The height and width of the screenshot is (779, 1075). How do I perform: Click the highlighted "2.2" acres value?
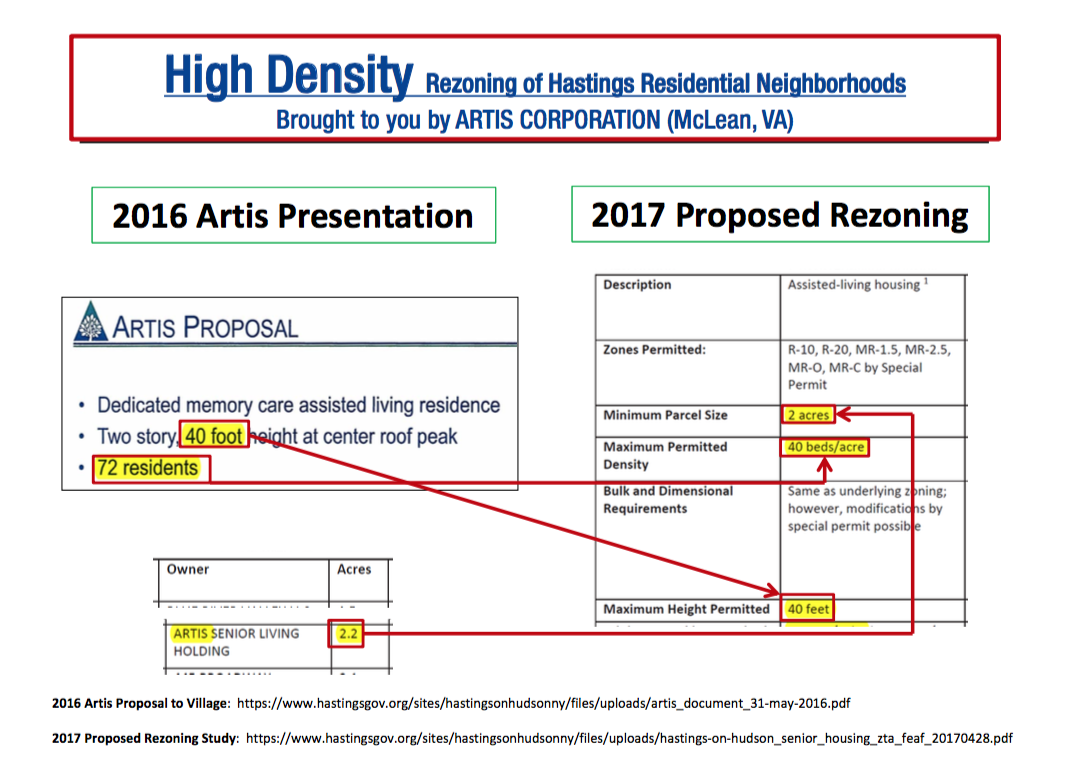tap(348, 634)
